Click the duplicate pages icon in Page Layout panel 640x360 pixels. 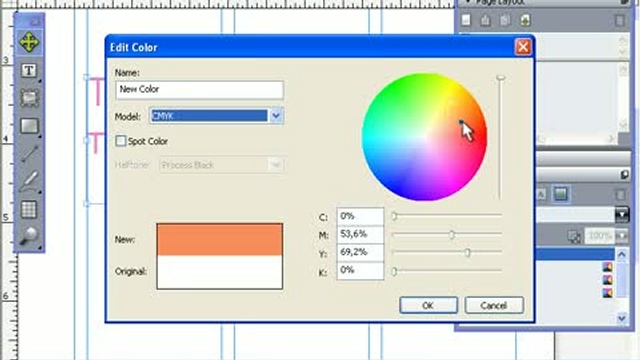[505, 20]
